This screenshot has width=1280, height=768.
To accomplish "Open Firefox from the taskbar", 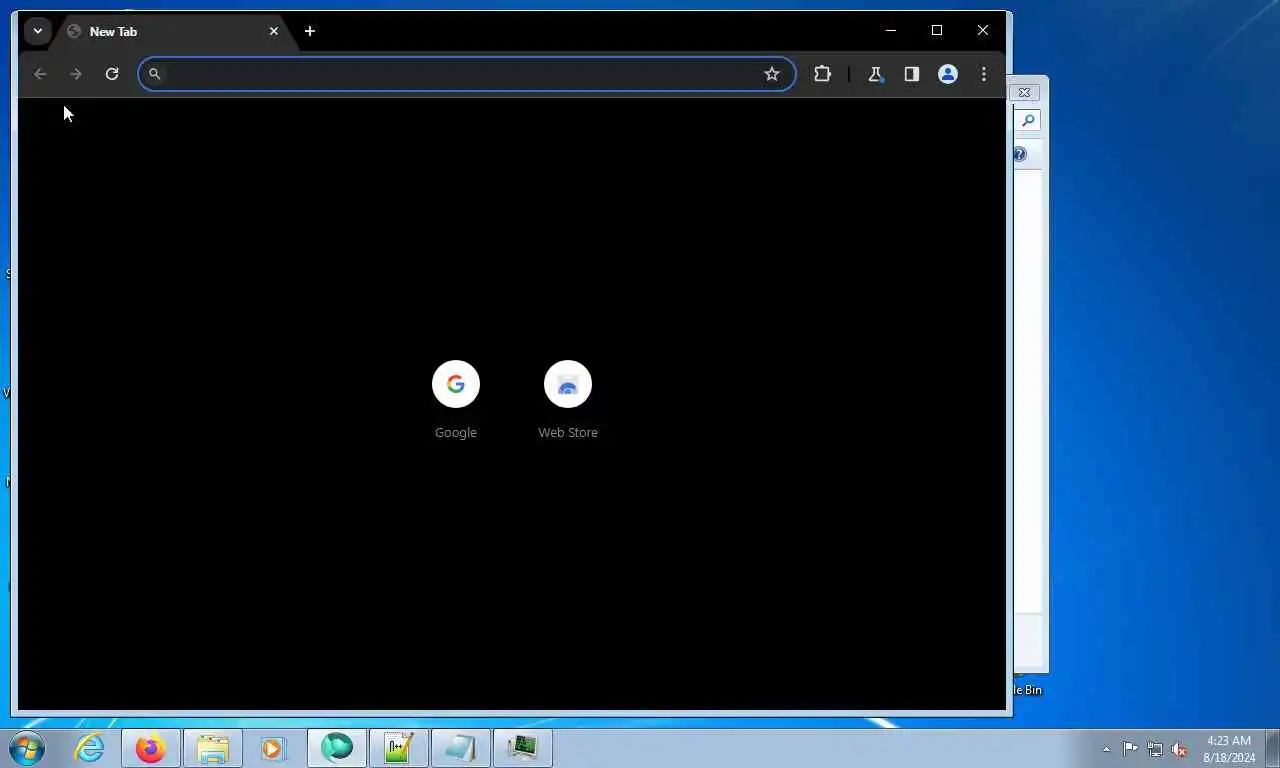I will coord(151,748).
